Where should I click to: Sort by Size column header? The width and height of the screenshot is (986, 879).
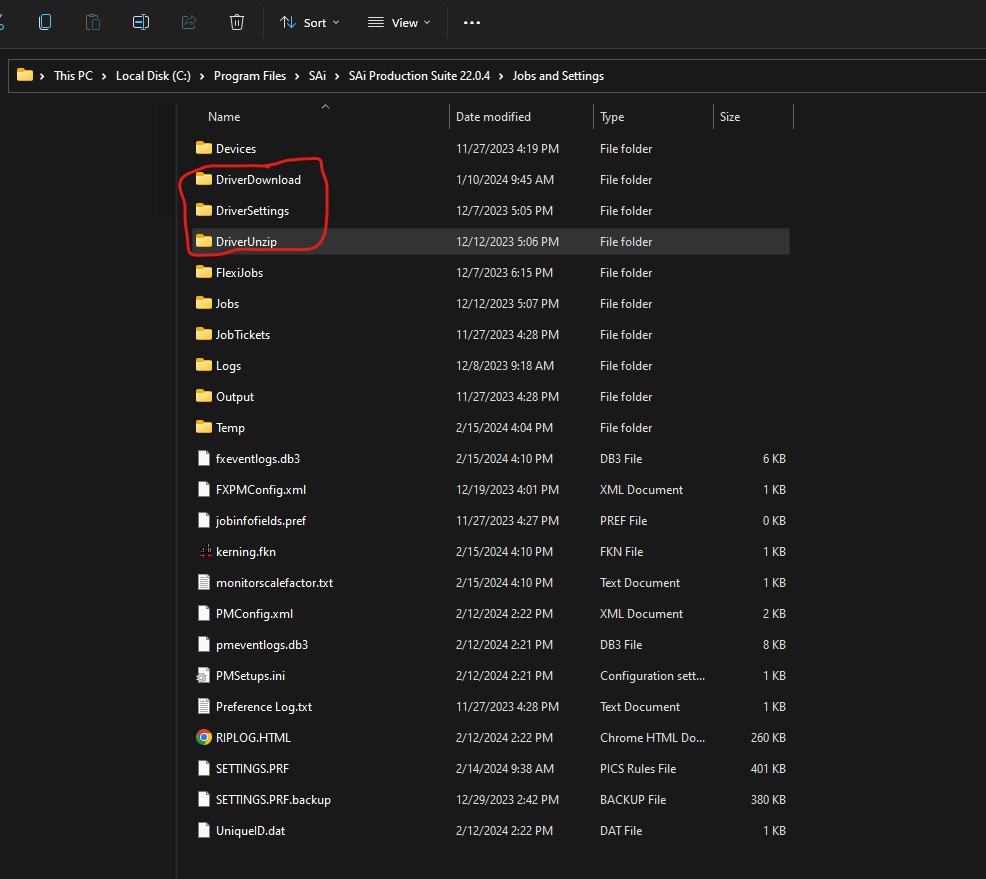(x=729, y=117)
